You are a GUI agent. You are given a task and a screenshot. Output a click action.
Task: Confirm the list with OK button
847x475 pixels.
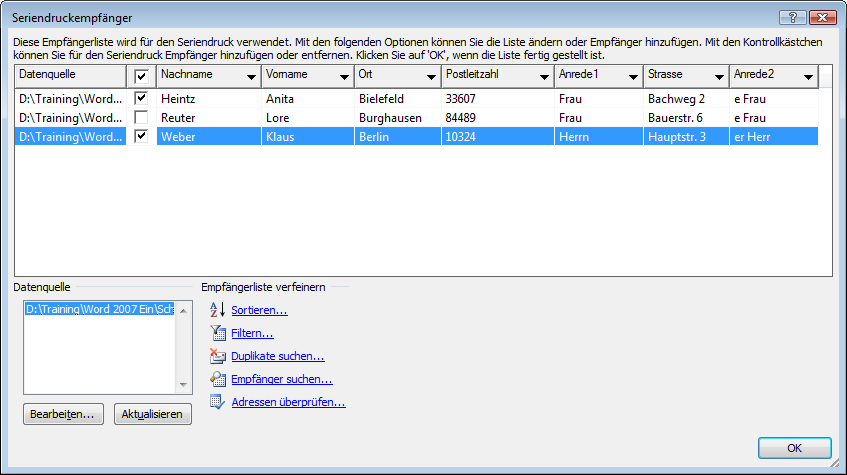794,448
